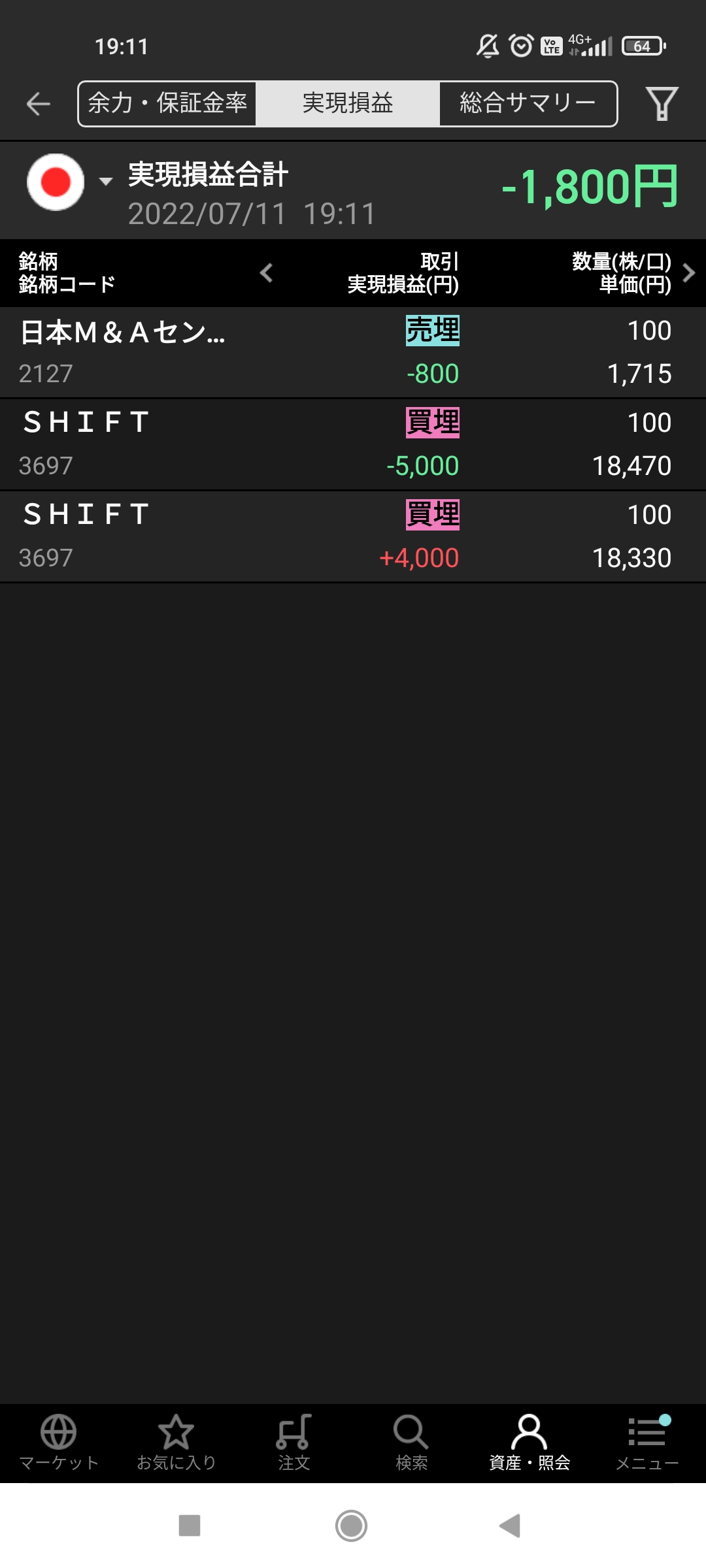The image size is (706, 1568).
Task: Switch to 総合サマリー tab
Action: click(528, 104)
